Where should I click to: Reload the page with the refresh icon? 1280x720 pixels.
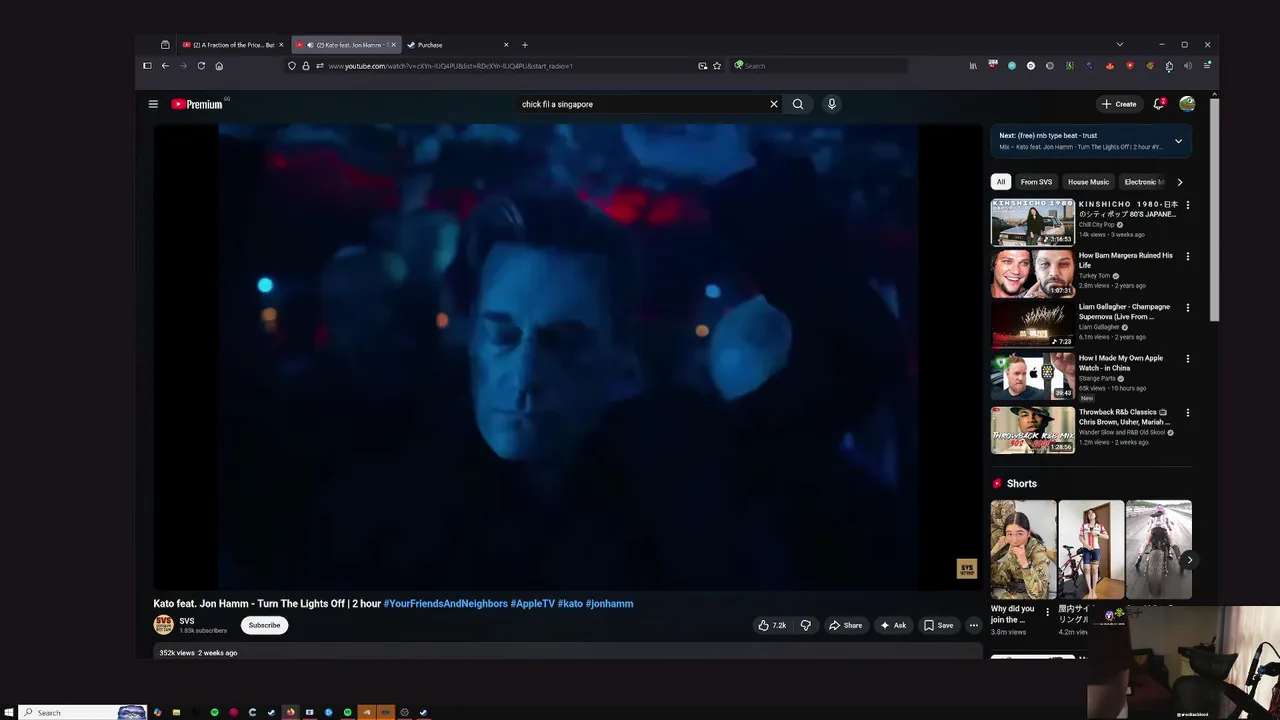tap(201, 66)
